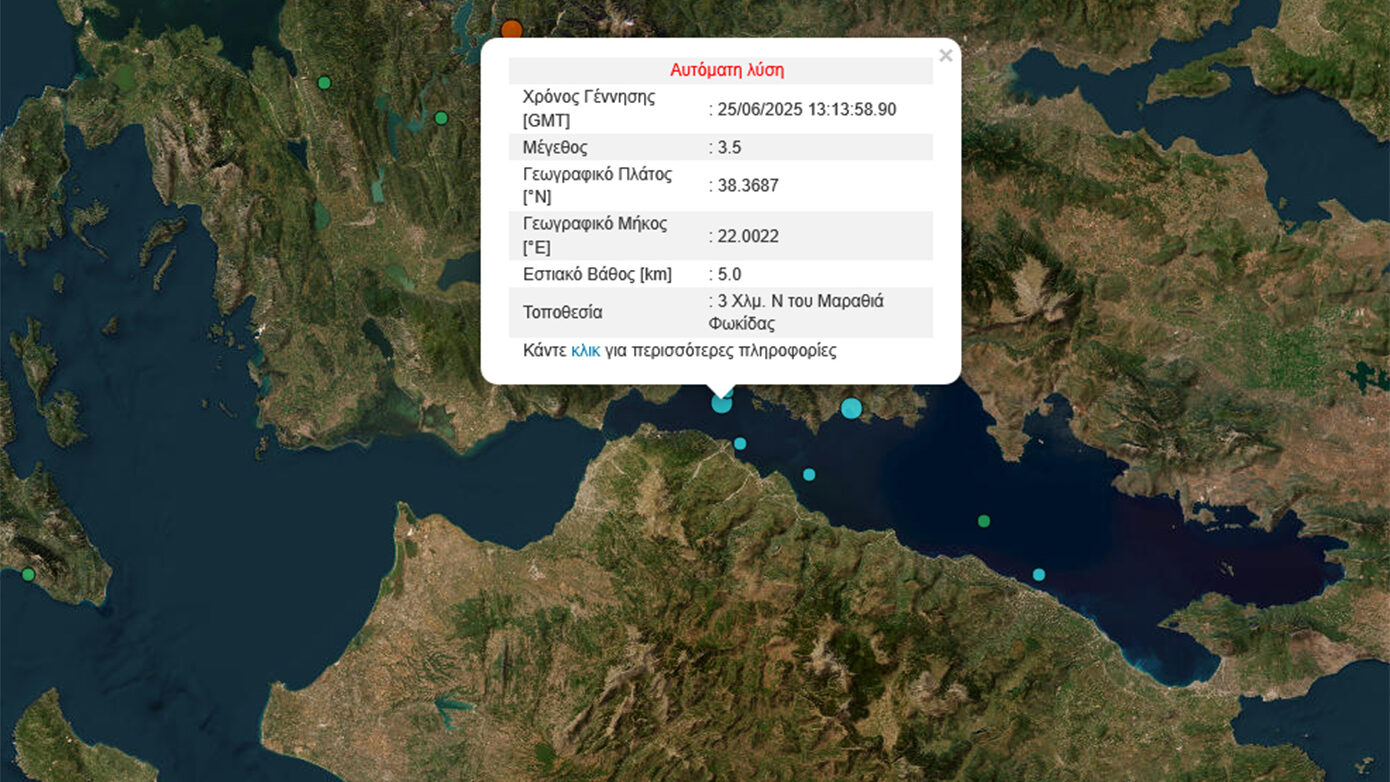Click the origin time value '25/06/2025 13:13:58.90'
This screenshot has width=1390, height=782.
807,109
